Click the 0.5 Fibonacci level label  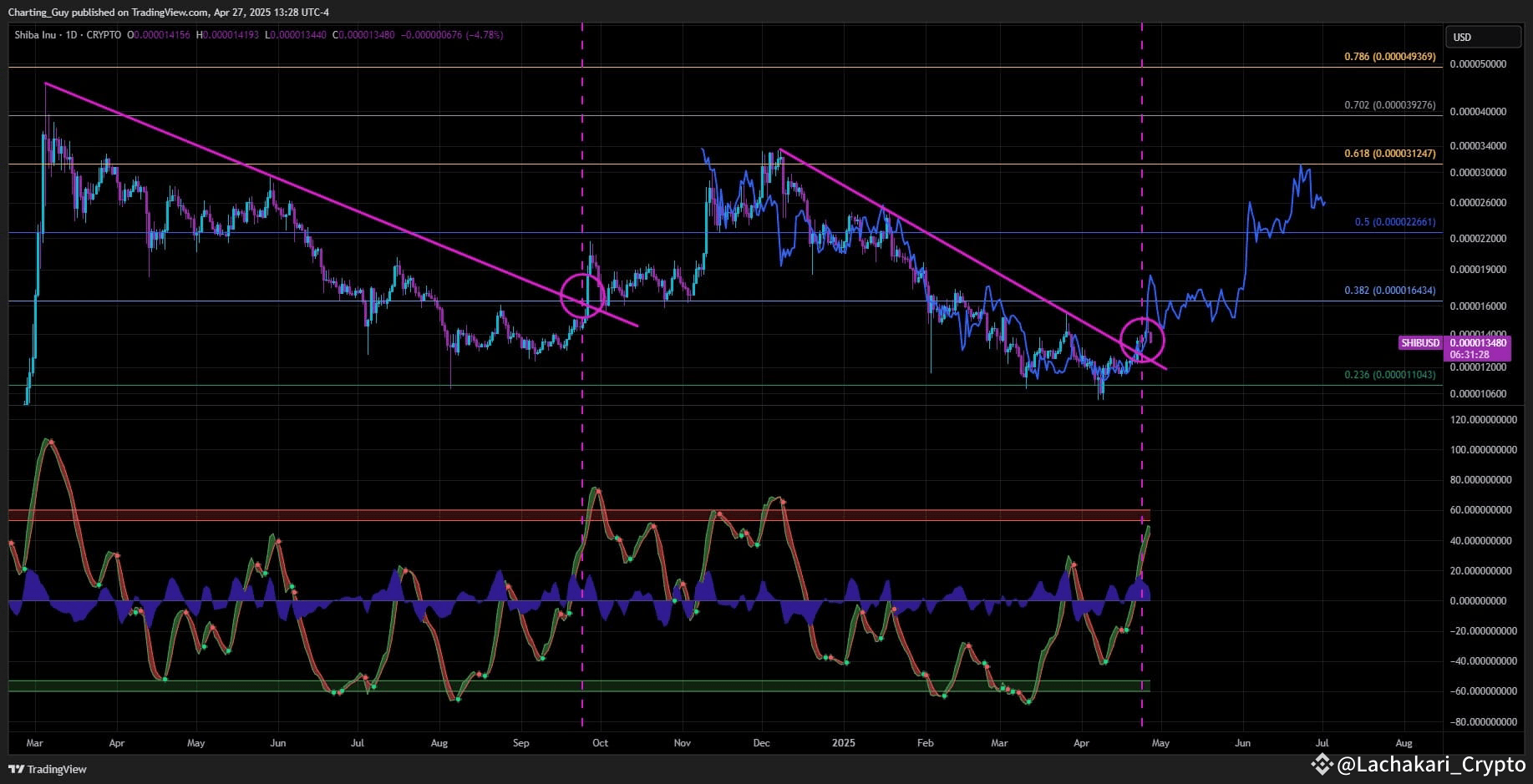tap(1394, 222)
